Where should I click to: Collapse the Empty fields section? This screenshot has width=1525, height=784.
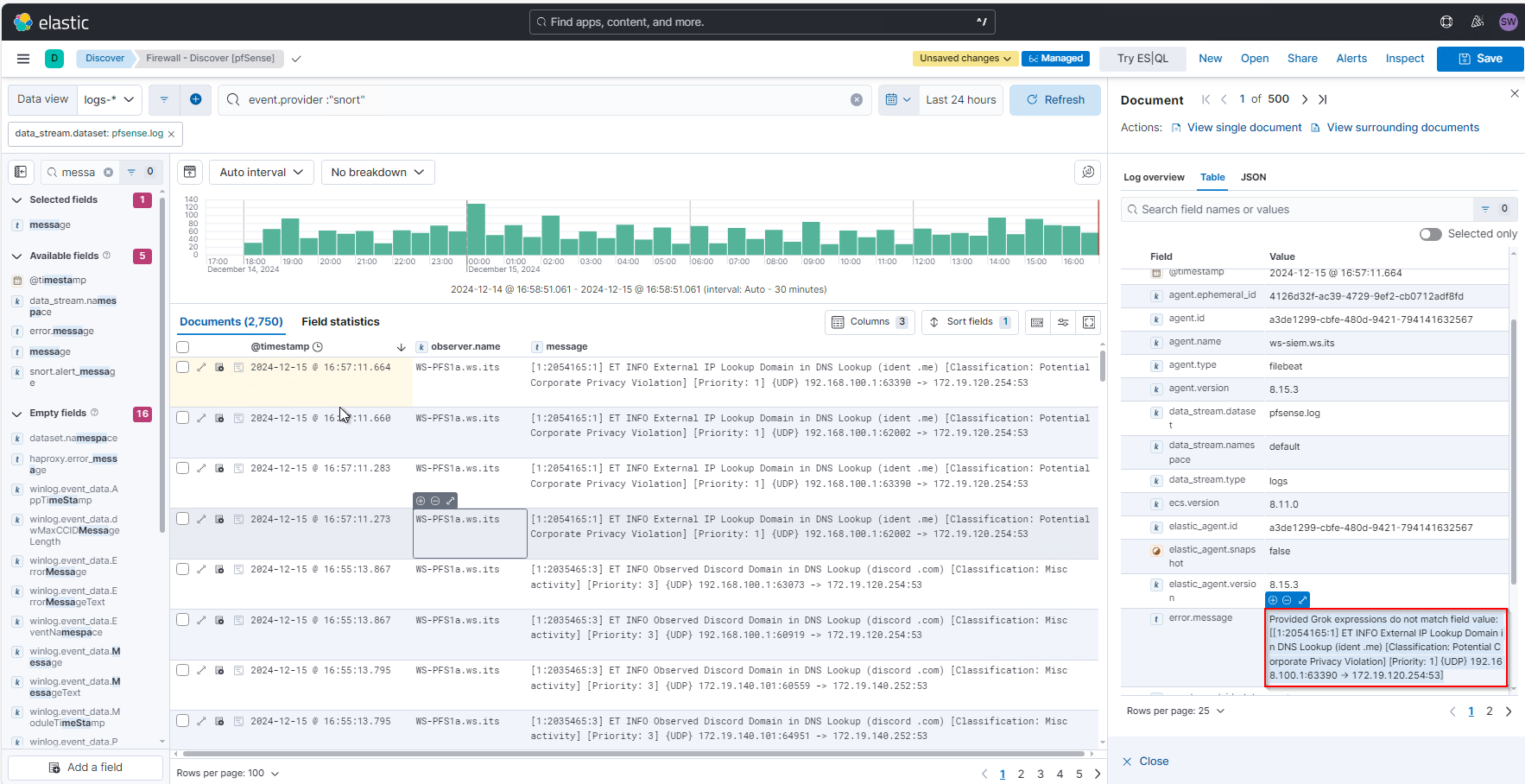point(16,414)
